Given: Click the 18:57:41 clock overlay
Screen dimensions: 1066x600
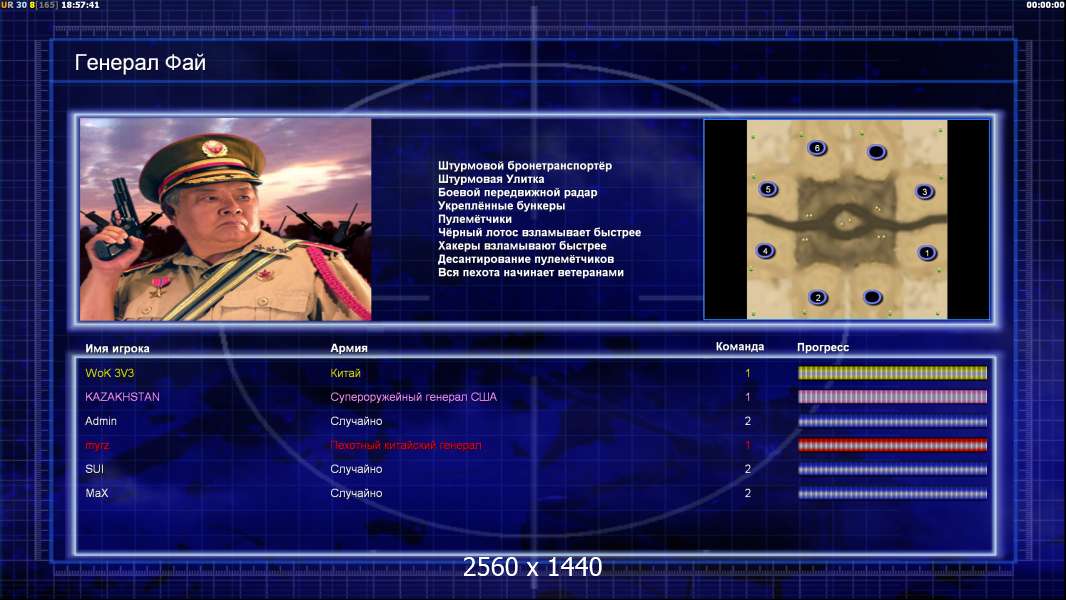Looking at the screenshot, I should tap(80, 5).
